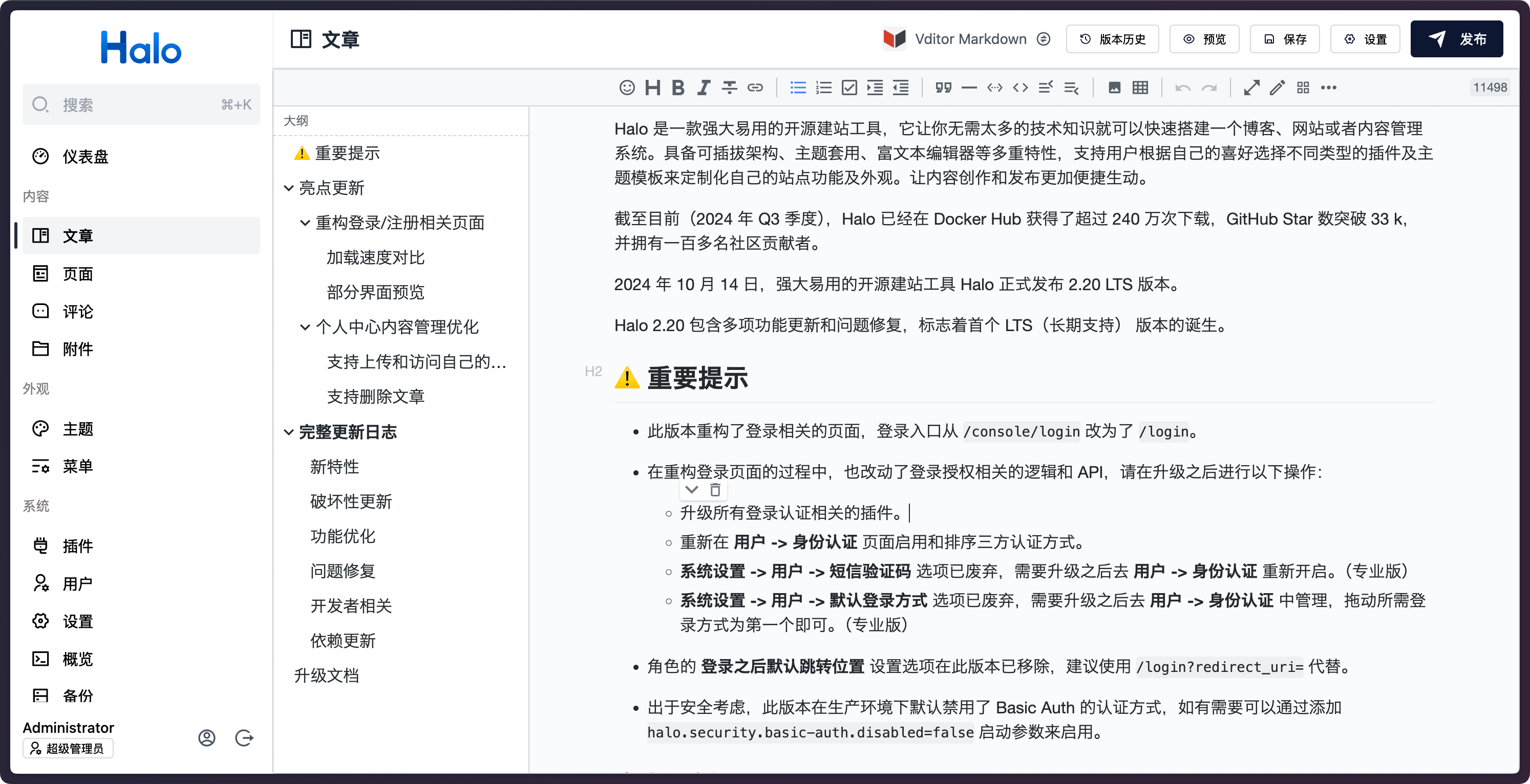The width and height of the screenshot is (1530, 784).
Task: Toggle fullscreen editor mode
Action: [1251, 88]
